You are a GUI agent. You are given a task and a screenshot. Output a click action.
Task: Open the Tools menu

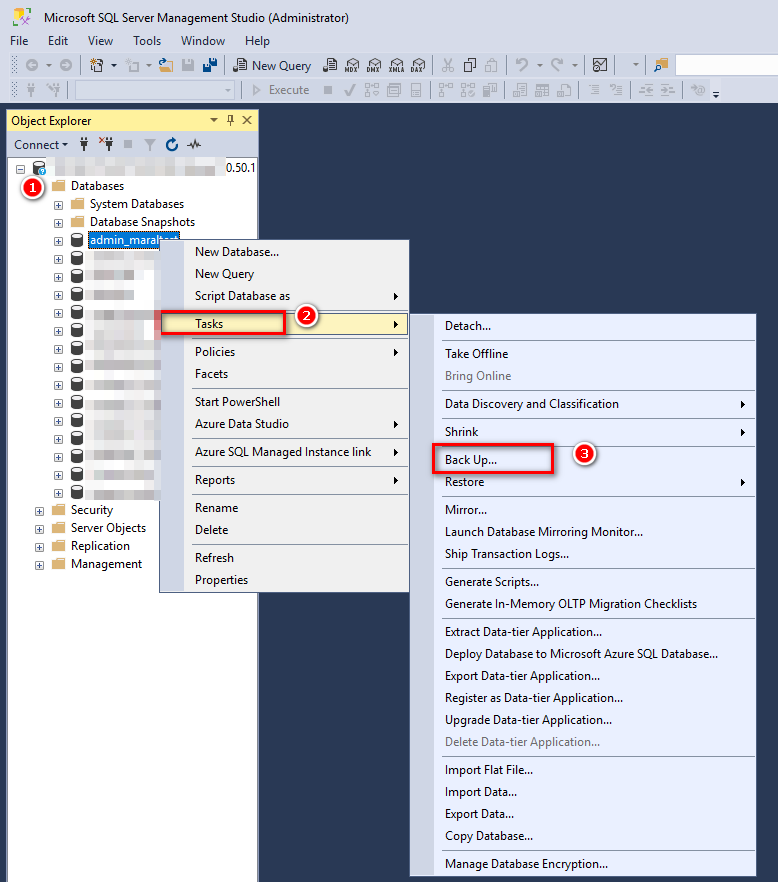click(147, 41)
